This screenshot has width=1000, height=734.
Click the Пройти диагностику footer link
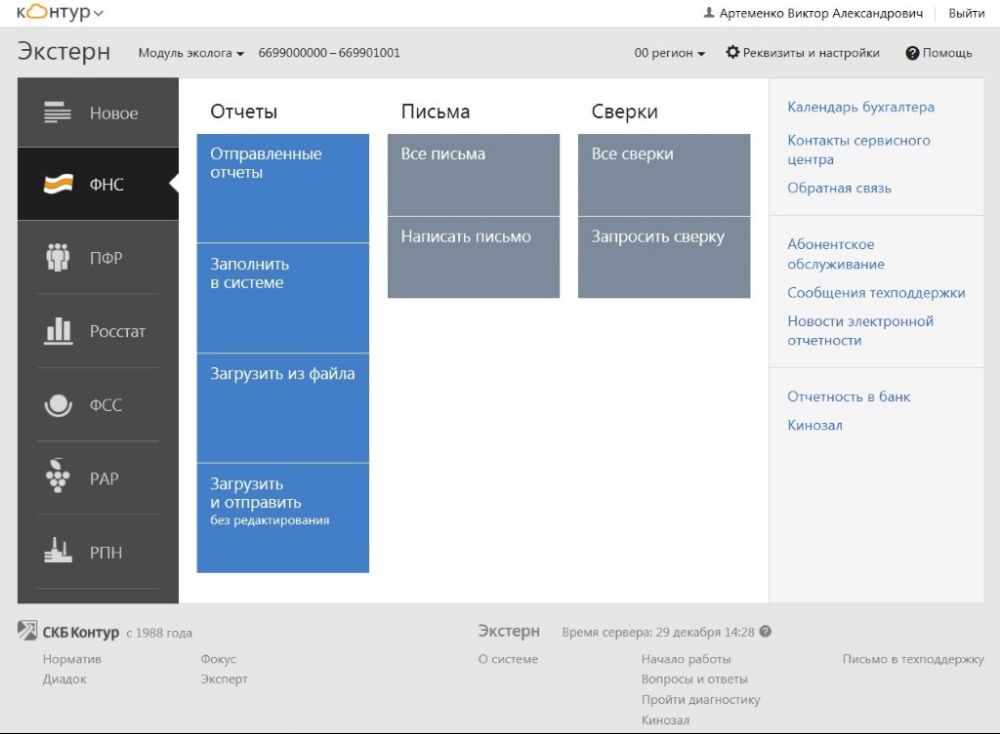click(x=701, y=700)
